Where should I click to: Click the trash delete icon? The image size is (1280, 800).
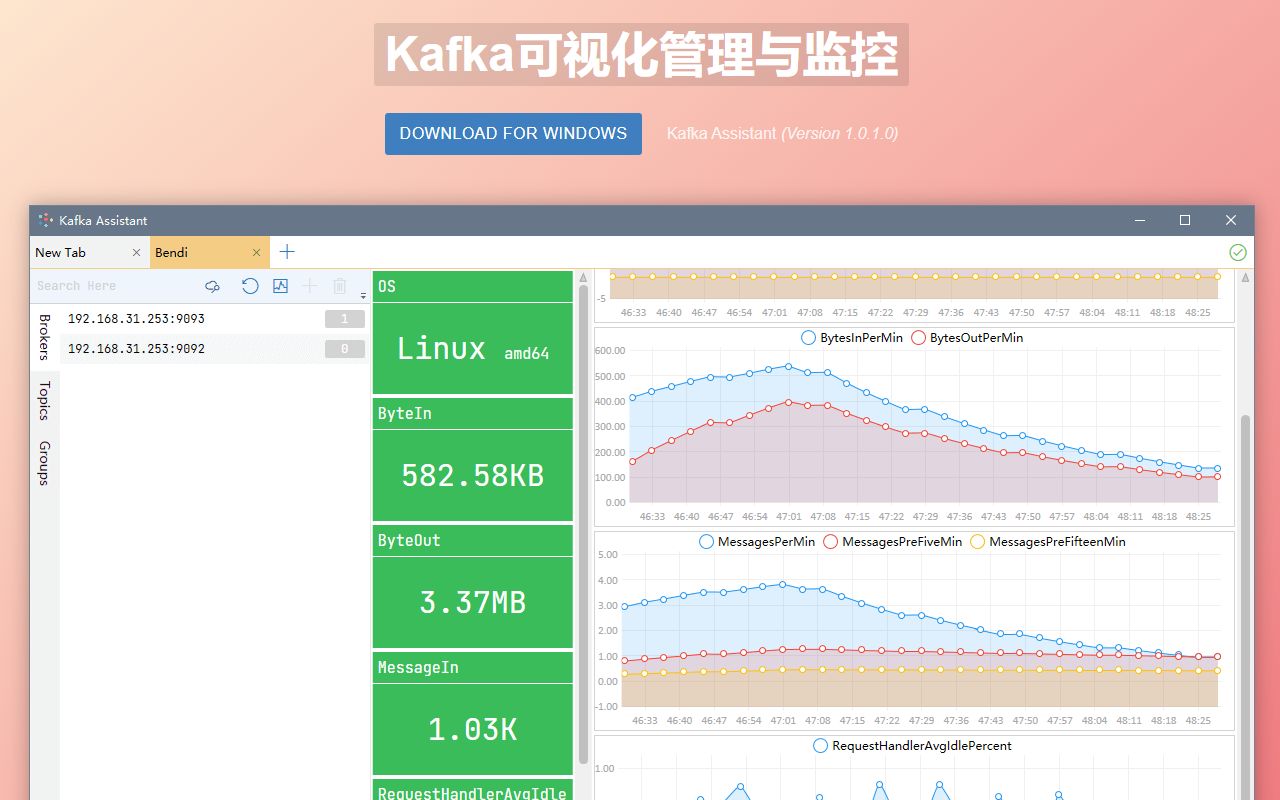tap(340, 286)
